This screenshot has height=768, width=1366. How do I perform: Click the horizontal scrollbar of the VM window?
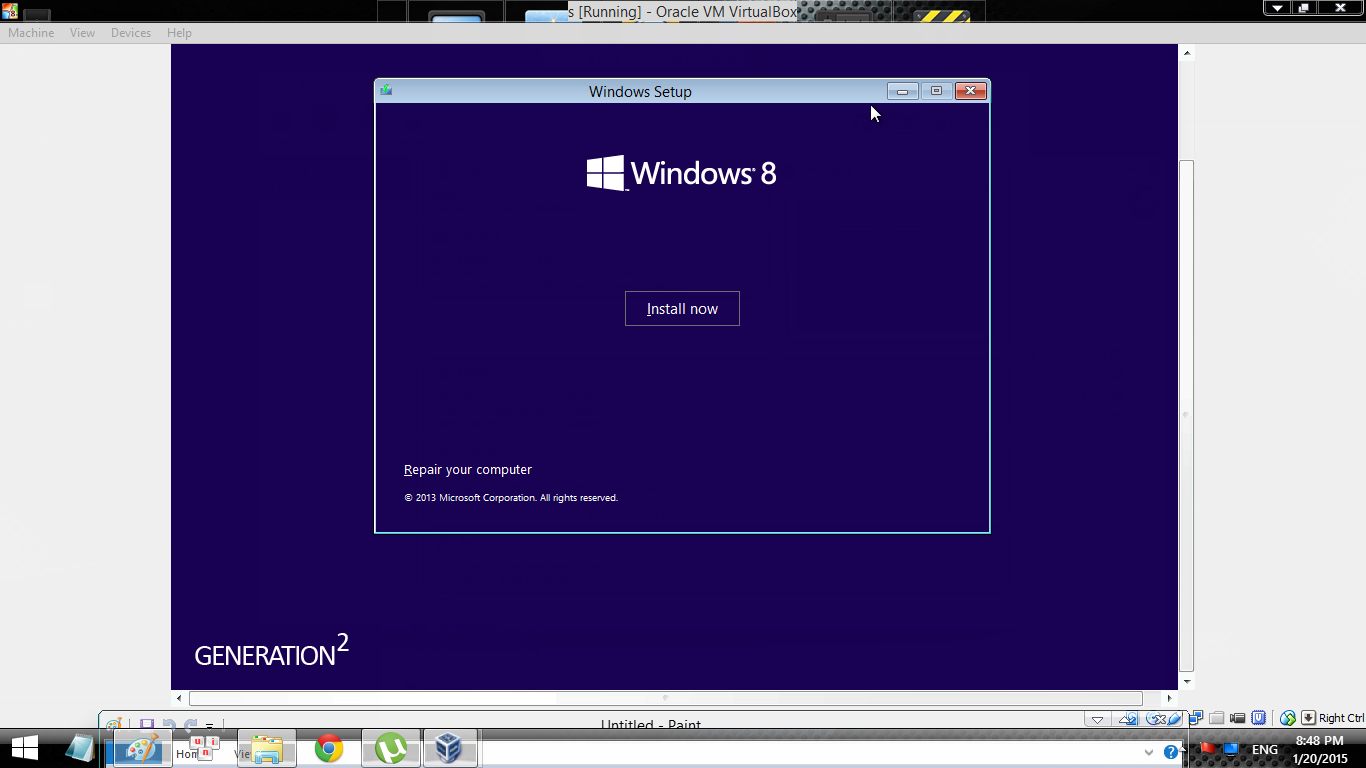point(665,698)
